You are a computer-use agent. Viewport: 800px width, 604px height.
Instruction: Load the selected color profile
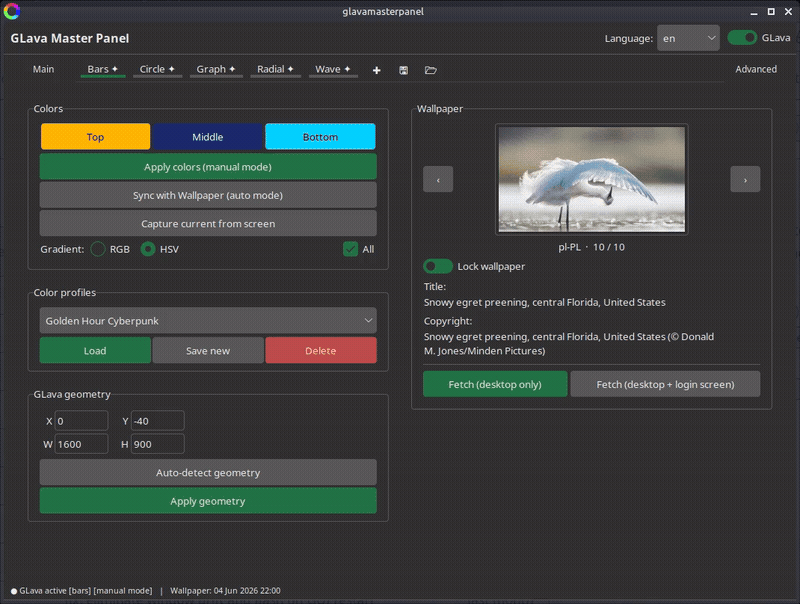coord(95,350)
